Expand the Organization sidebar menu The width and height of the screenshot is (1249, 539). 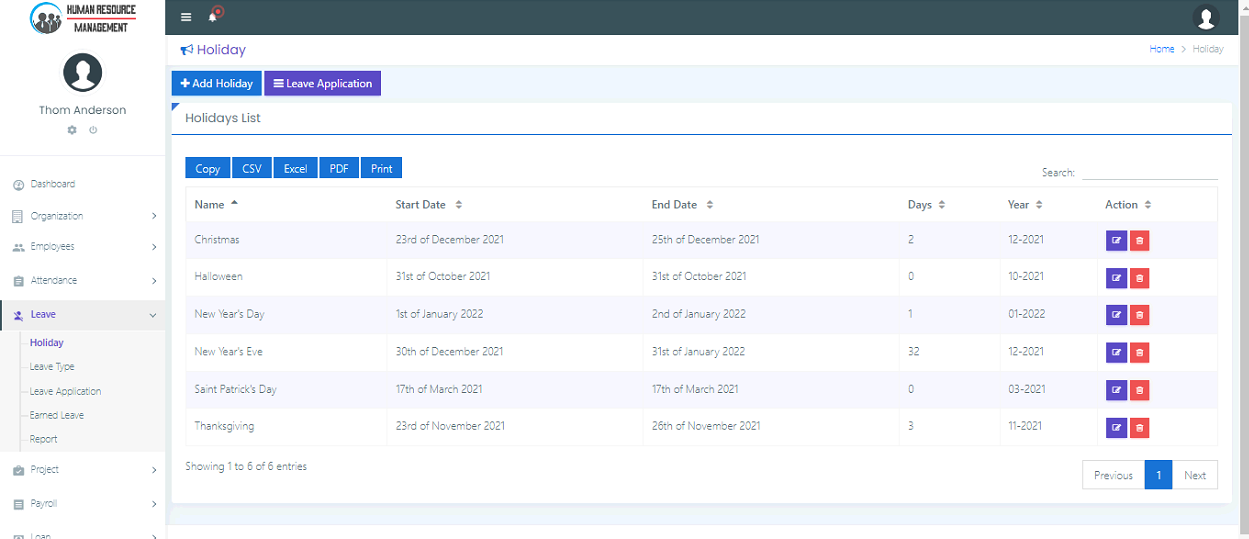83,216
